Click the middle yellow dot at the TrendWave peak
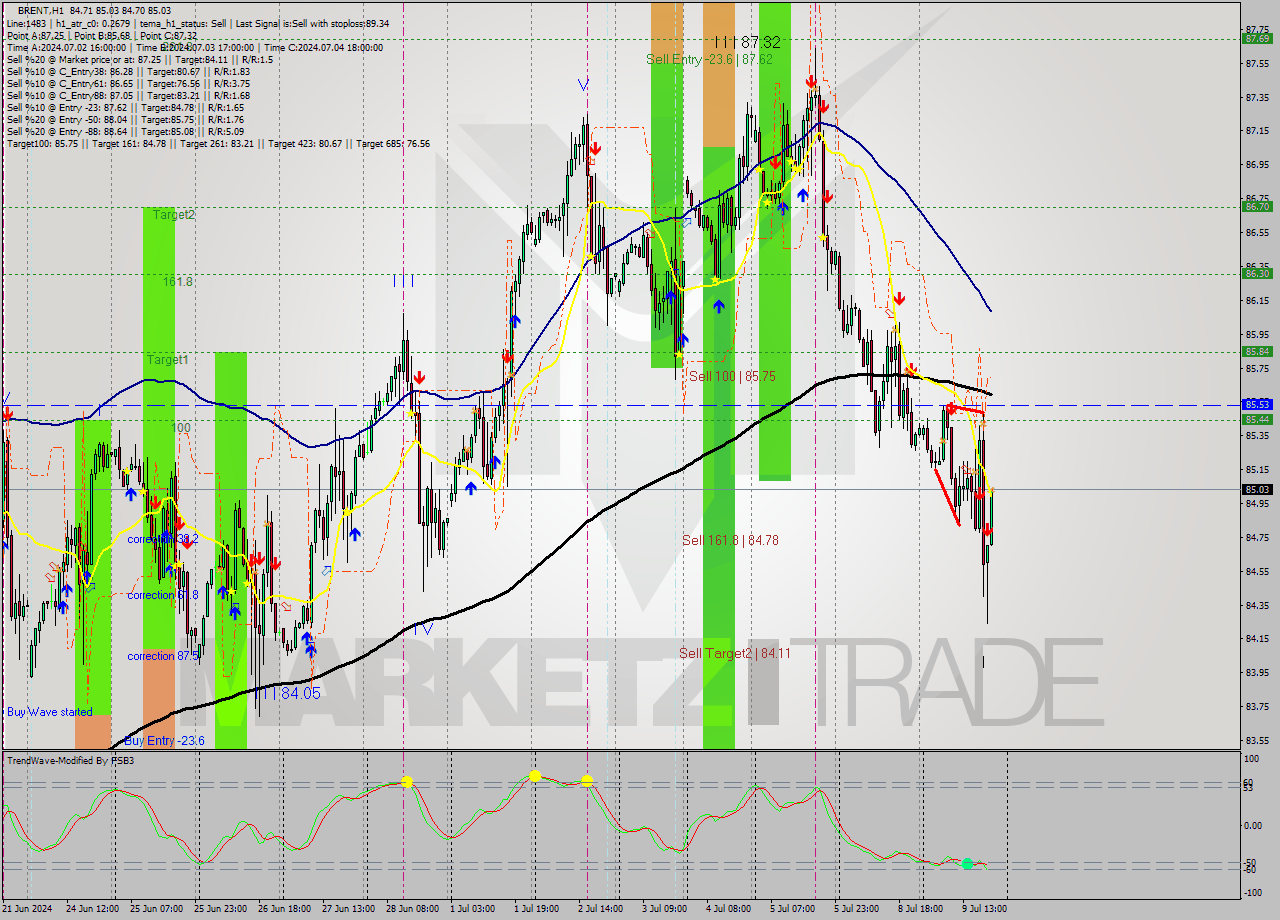This screenshot has width=1280, height=920. pos(535,775)
